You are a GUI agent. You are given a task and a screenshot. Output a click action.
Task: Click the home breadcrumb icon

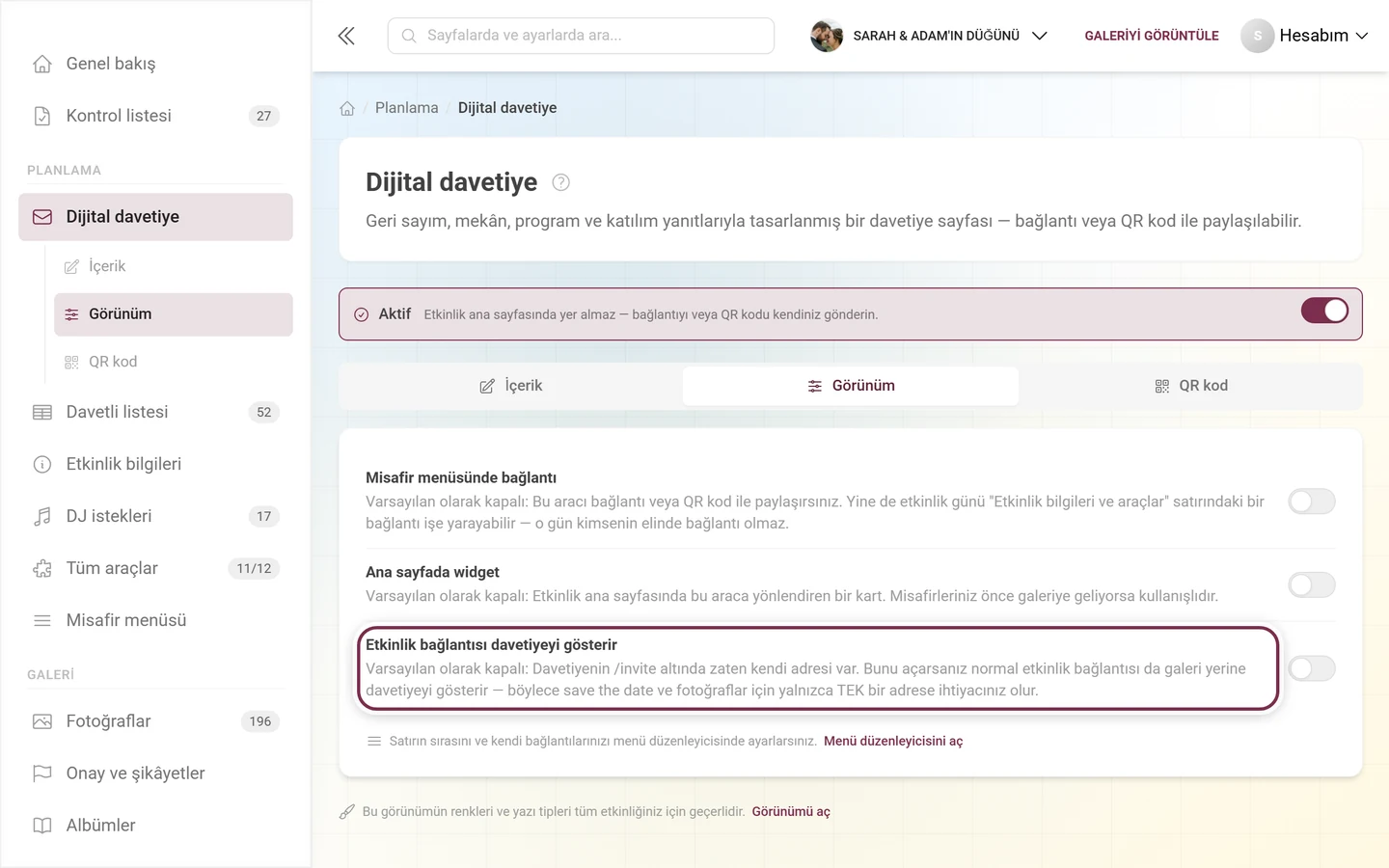(x=347, y=108)
